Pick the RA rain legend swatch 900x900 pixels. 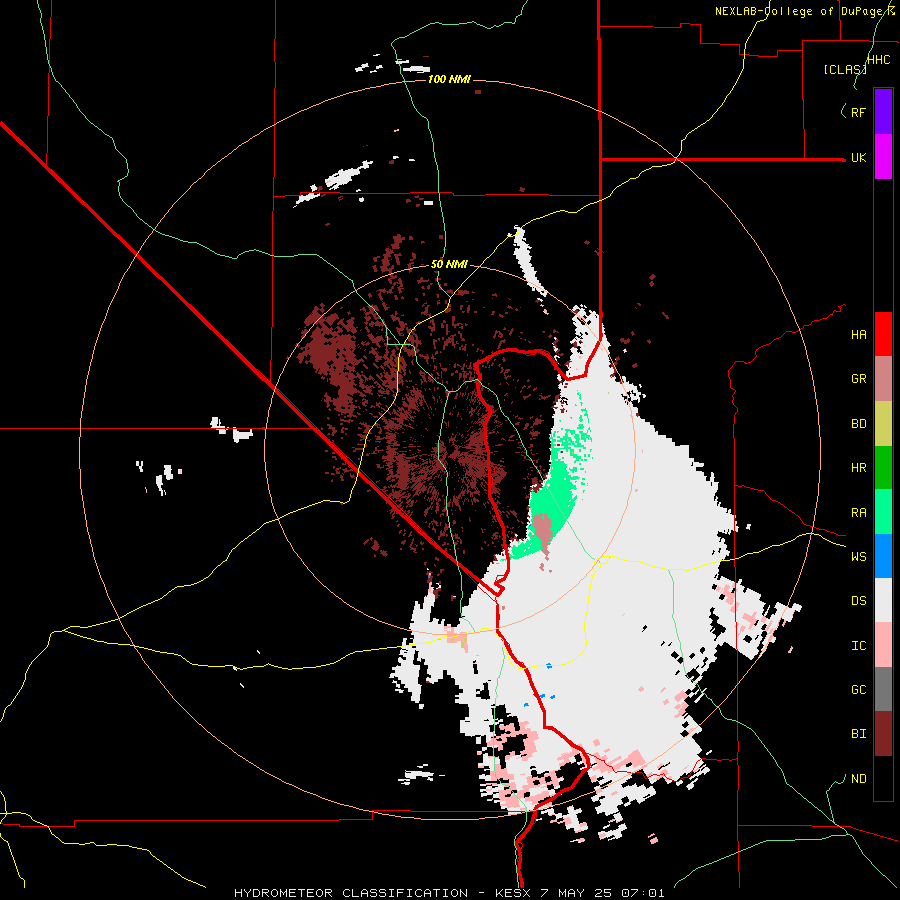click(x=883, y=512)
